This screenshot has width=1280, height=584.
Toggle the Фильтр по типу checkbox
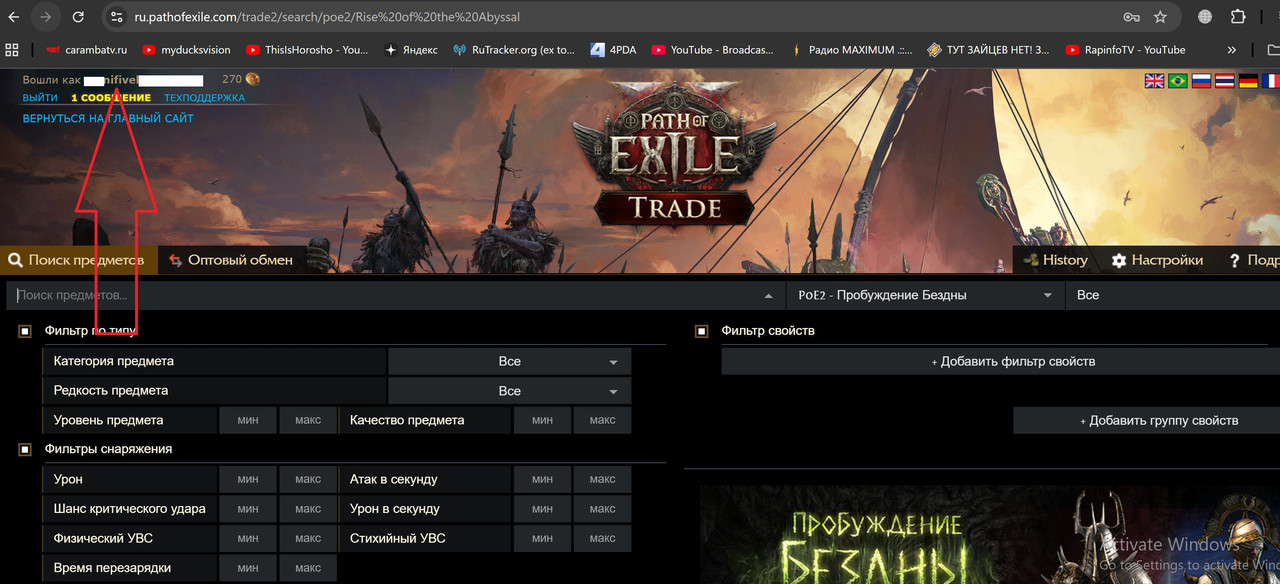click(25, 331)
